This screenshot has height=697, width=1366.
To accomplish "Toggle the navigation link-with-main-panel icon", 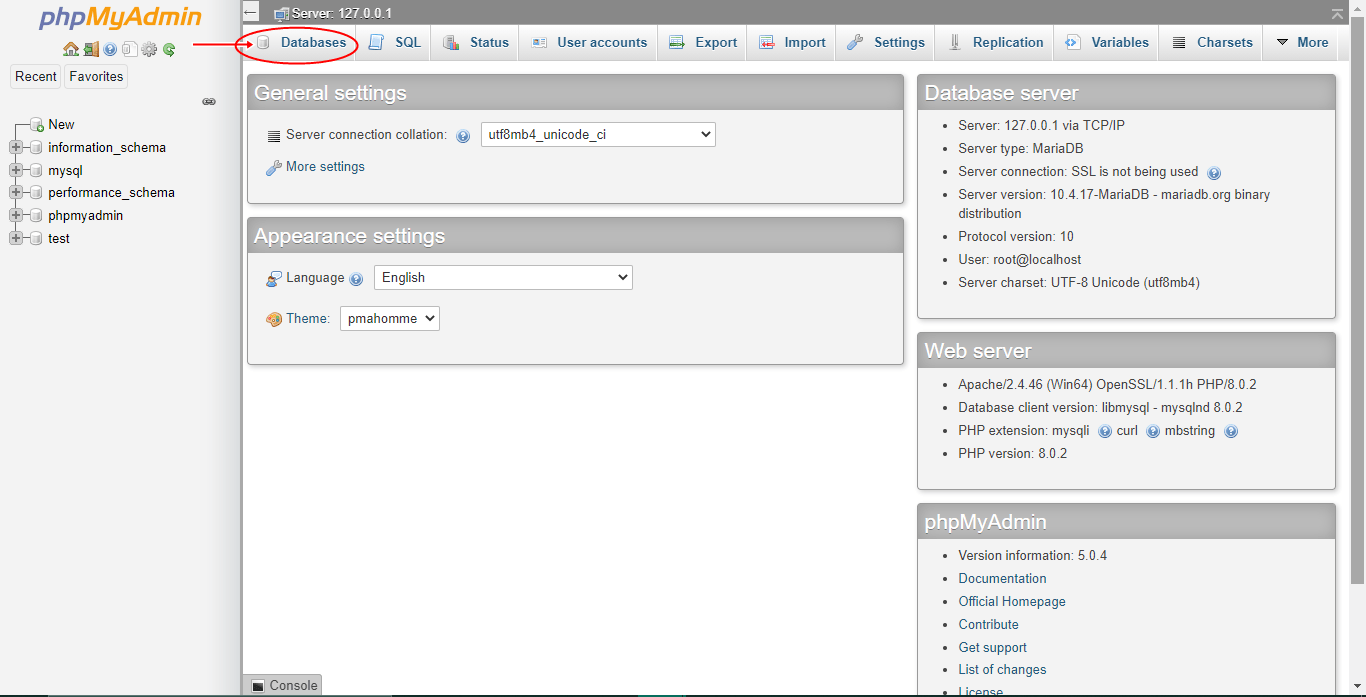I will [209, 101].
